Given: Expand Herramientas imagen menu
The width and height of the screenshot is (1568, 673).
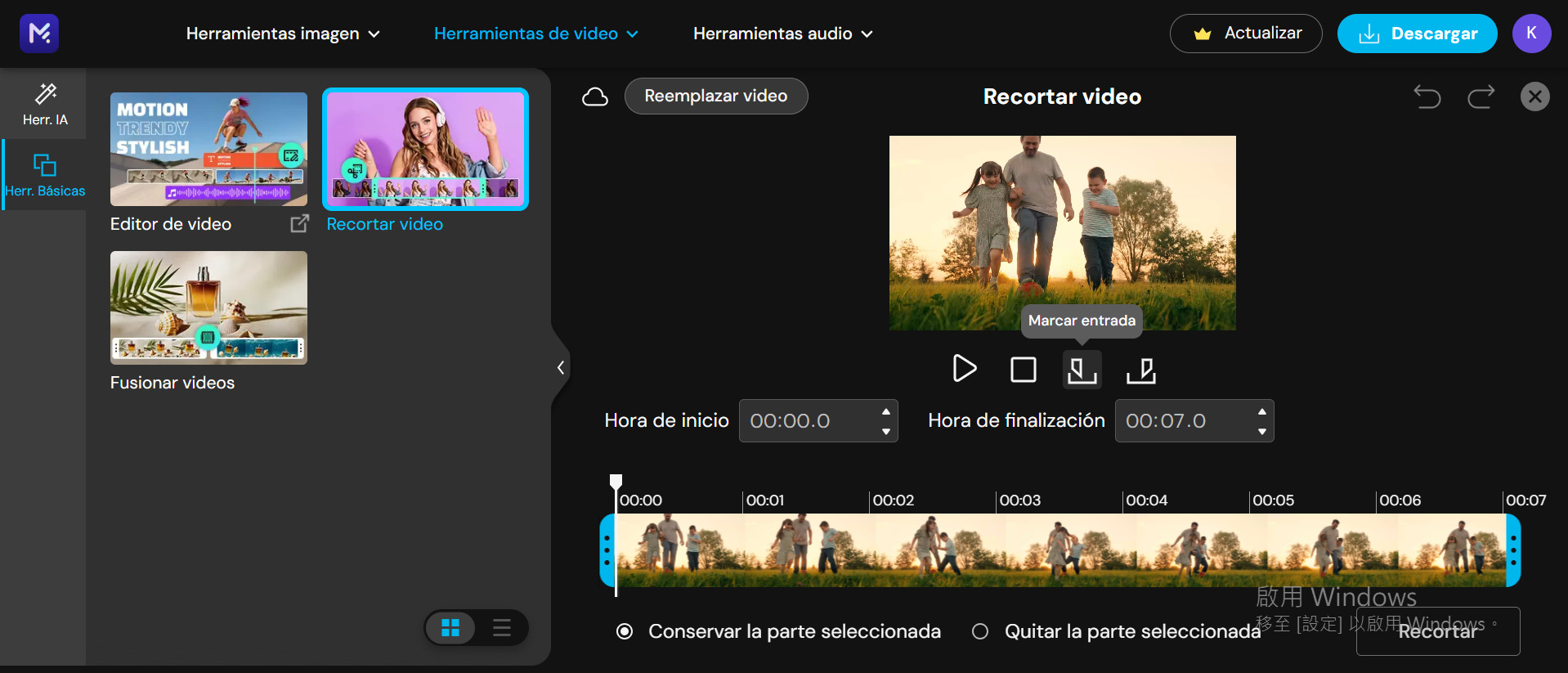Looking at the screenshot, I should coord(283,34).
